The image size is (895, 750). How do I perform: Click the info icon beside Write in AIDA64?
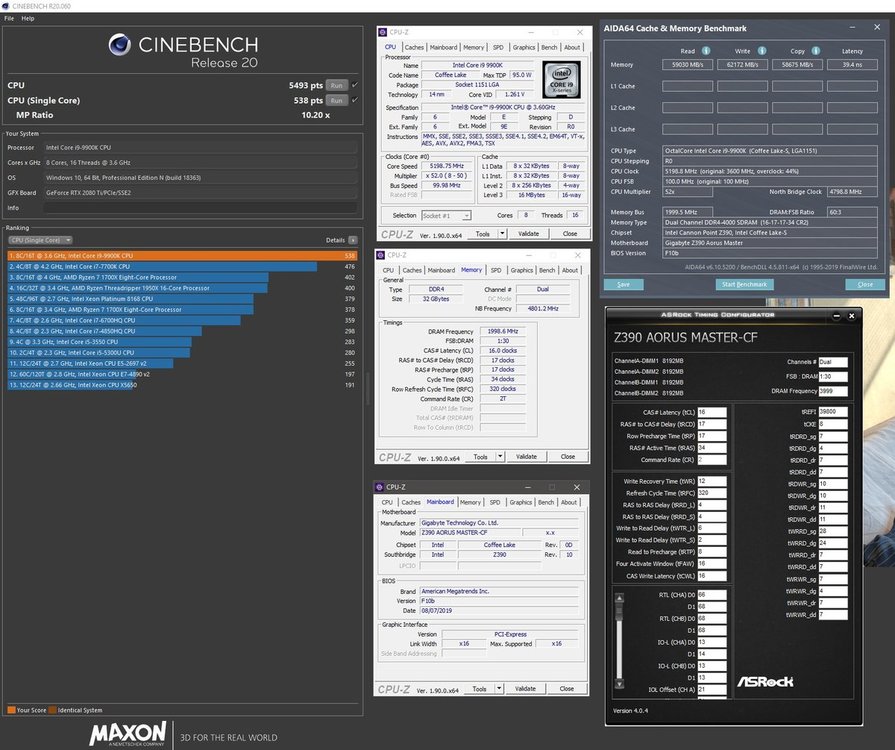click(762, 51)
